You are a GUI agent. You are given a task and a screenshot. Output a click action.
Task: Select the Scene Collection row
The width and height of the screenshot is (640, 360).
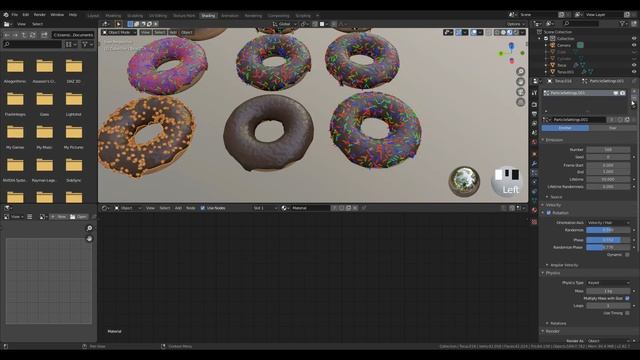pyautogui.click(x=558, y=32)
